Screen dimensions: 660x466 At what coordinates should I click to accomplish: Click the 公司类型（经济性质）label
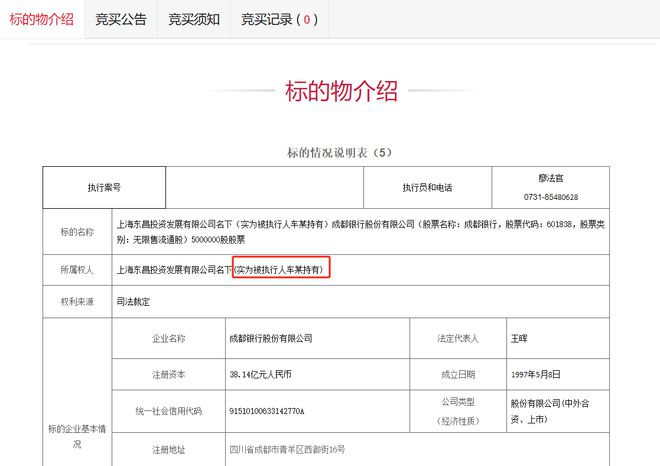pyautogui.click(x=458, y=411)
